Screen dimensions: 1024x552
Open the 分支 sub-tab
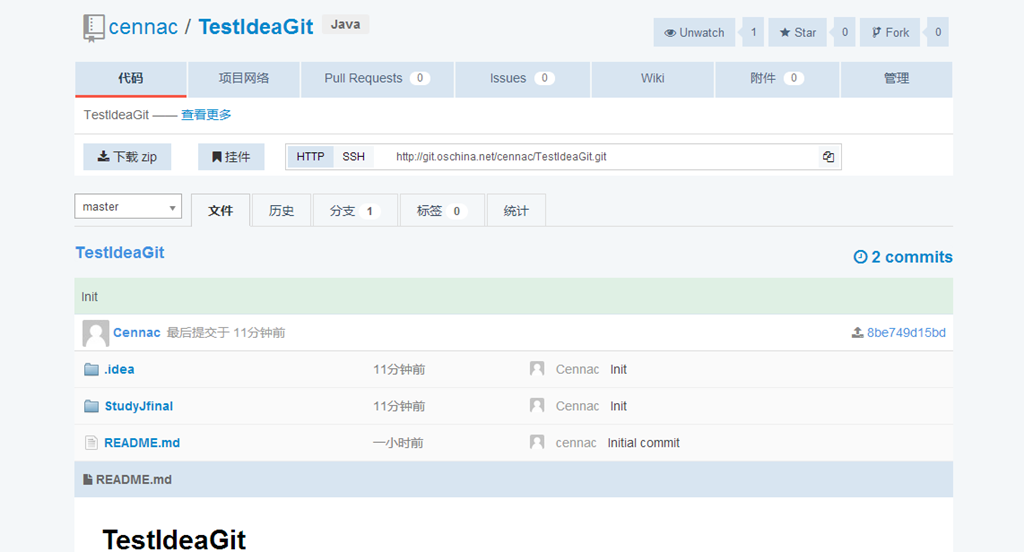click(x=355, y=211)
